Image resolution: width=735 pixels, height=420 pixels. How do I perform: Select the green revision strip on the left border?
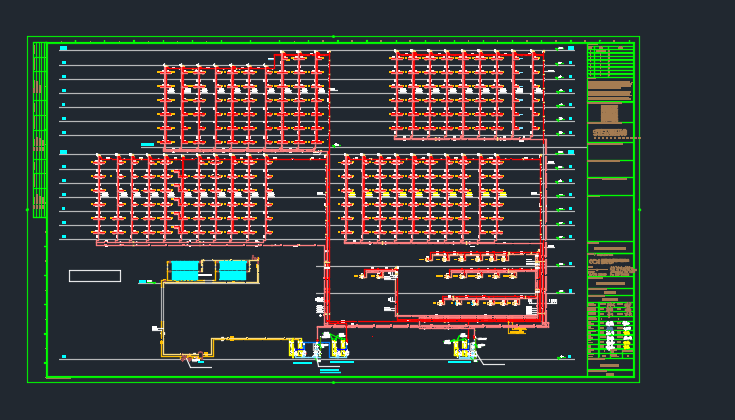[40, 130]
